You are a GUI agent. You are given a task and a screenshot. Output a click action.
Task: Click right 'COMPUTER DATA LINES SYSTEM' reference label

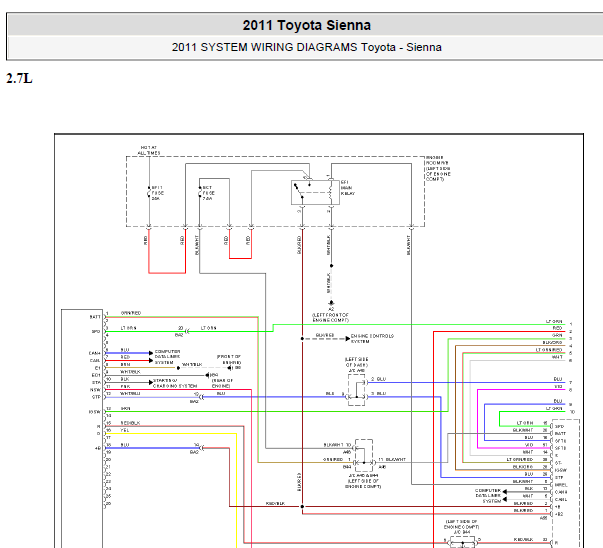click(x=488, y=496)
